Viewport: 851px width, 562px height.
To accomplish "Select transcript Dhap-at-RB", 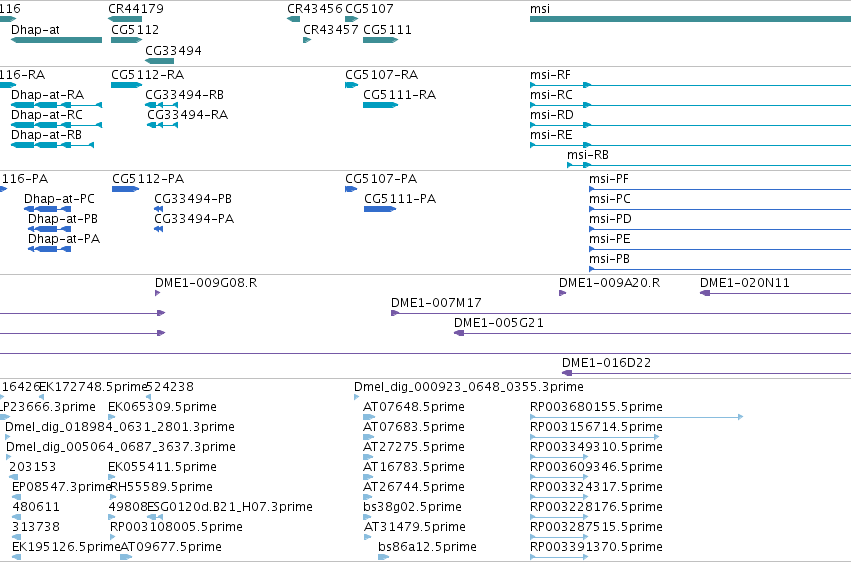I will coord(53,145).
